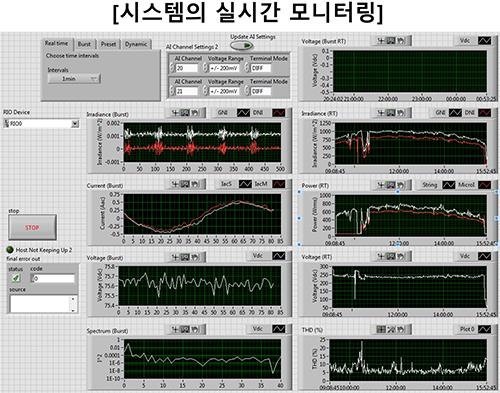Screen dimensions: 500x393
Task: Select pan hand tool in Voltage (Burst) palette
Action: [x=195, y=257]
